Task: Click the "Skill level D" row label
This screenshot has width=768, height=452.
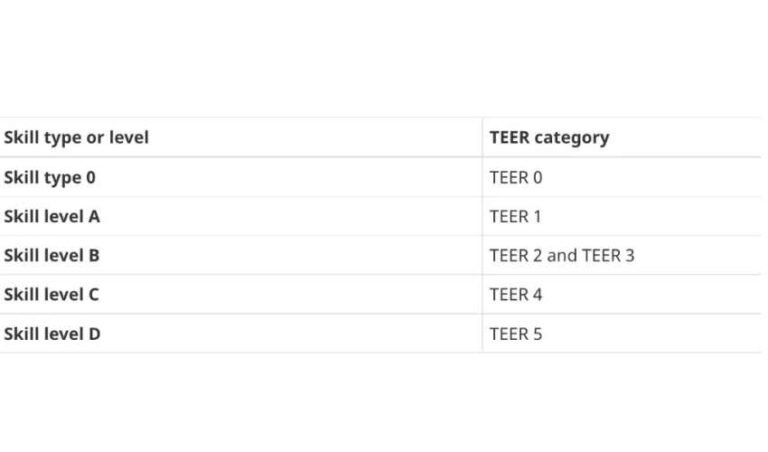Action: pyautogui.click(x=52, y=334)
